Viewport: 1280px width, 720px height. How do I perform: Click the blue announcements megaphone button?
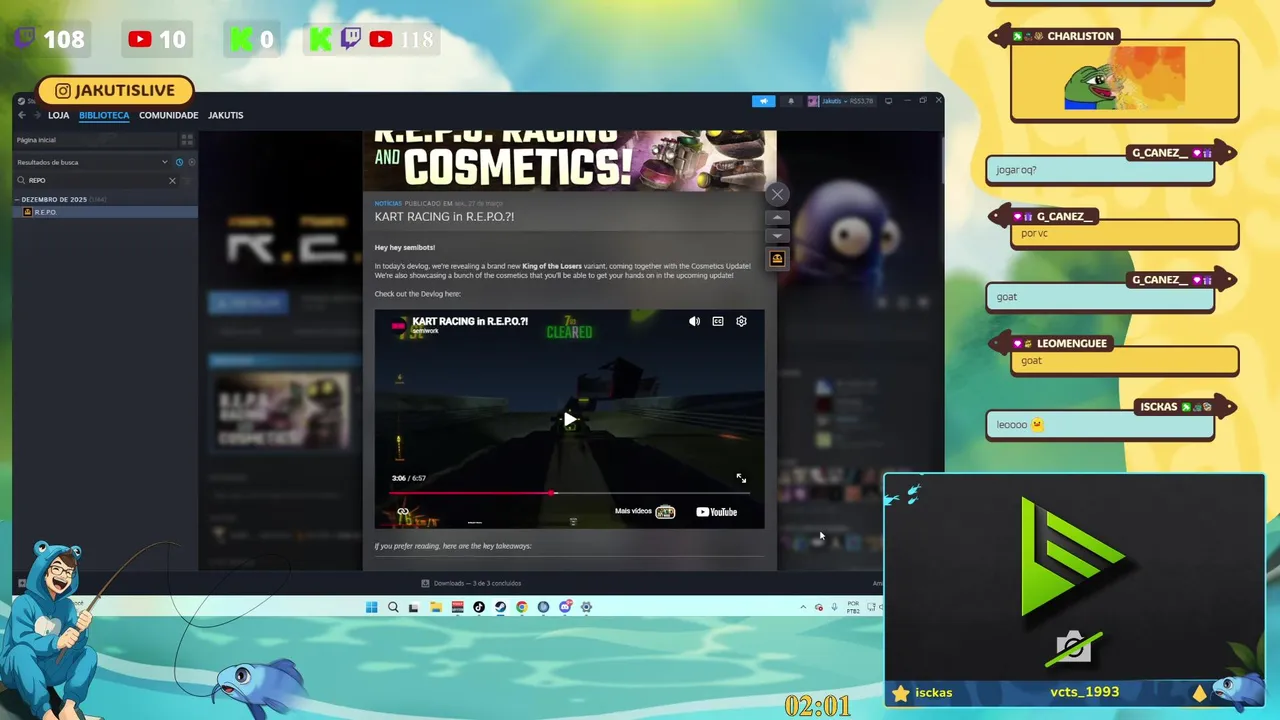tap(763, 101)
